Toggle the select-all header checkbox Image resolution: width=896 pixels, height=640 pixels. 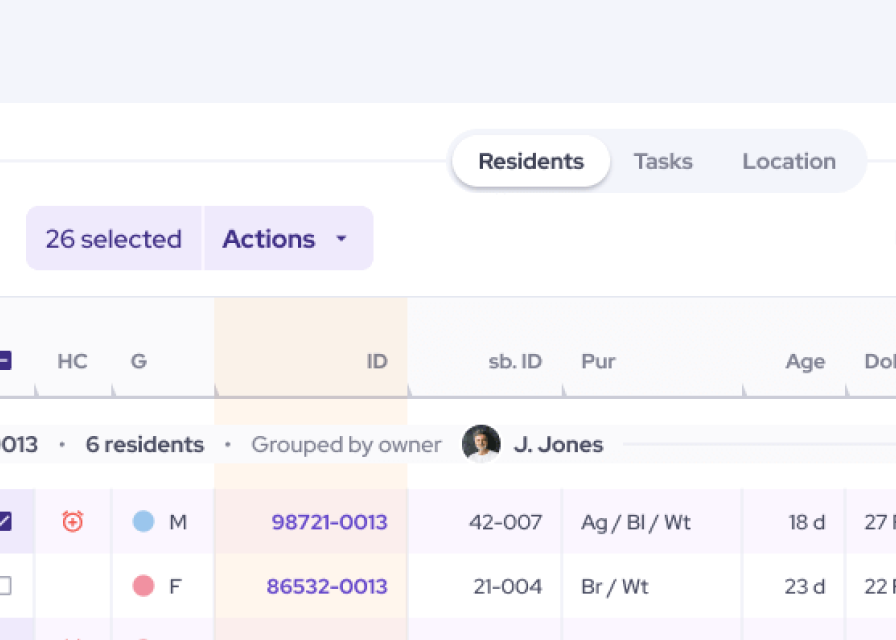[x=4, y=361]
